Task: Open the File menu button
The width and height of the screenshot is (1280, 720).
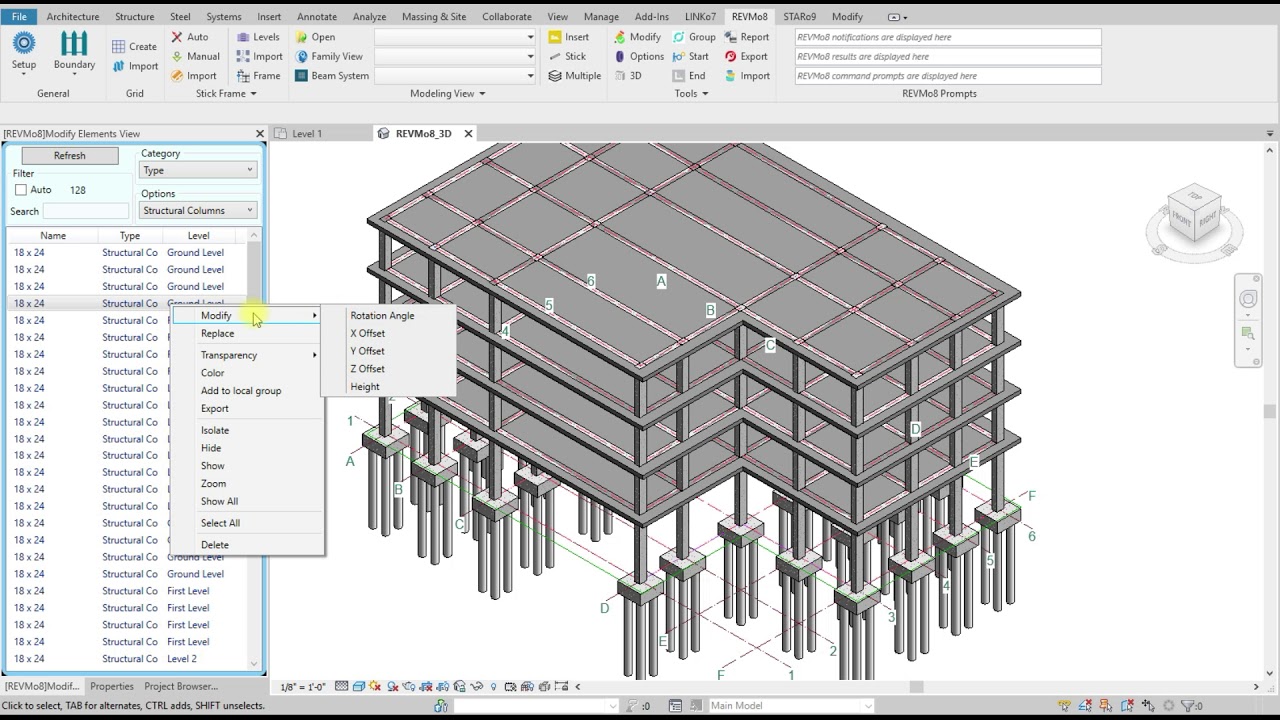Action: [x=19, y=17]
